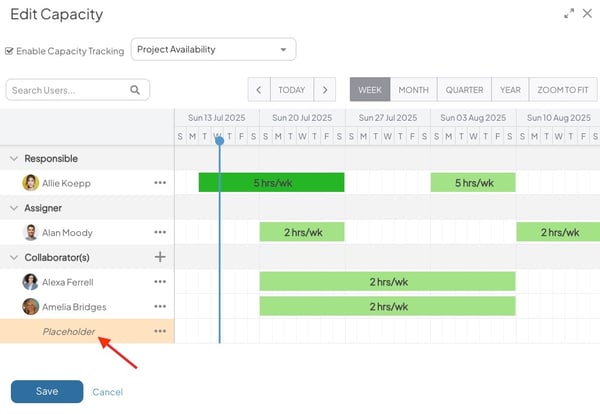The height and width of the screenshot is (414, 600).
Task: Switch to the QUARTER view
Action: (464, 90)
